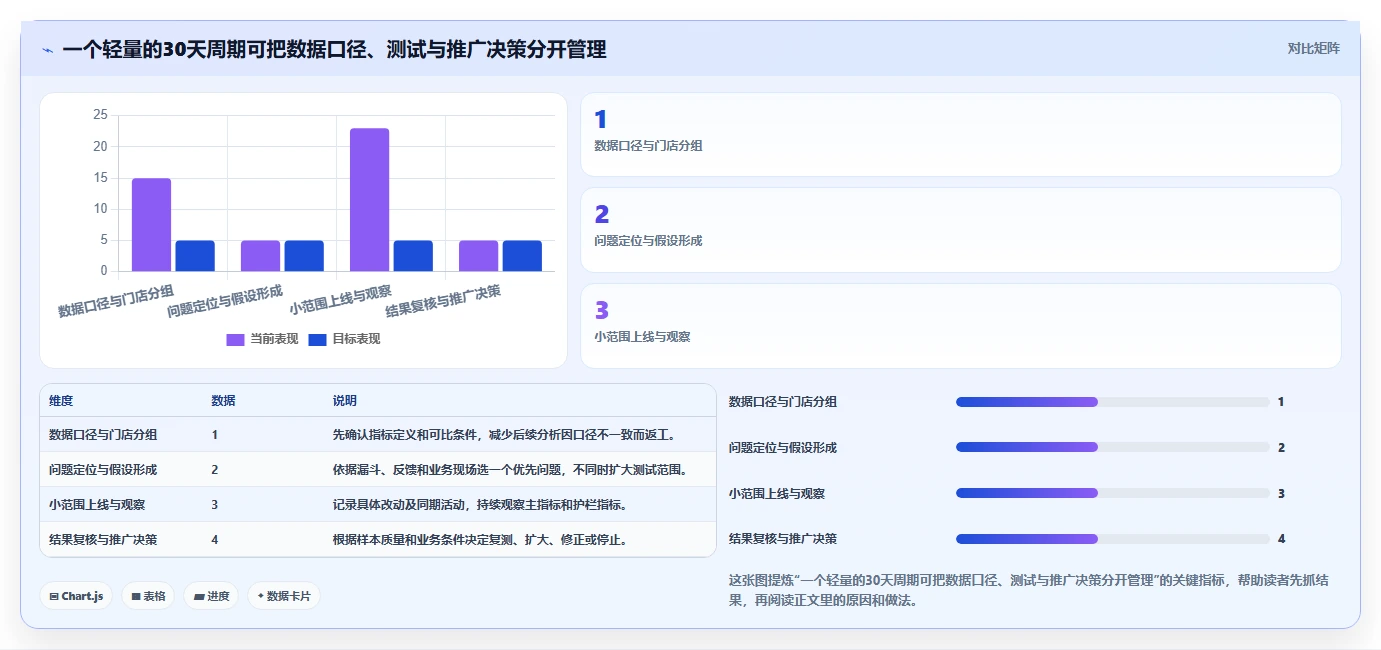Toggle the 当前表现 legend item
The height and width of the screenshot is (650, 1381).
pos(262,339)
